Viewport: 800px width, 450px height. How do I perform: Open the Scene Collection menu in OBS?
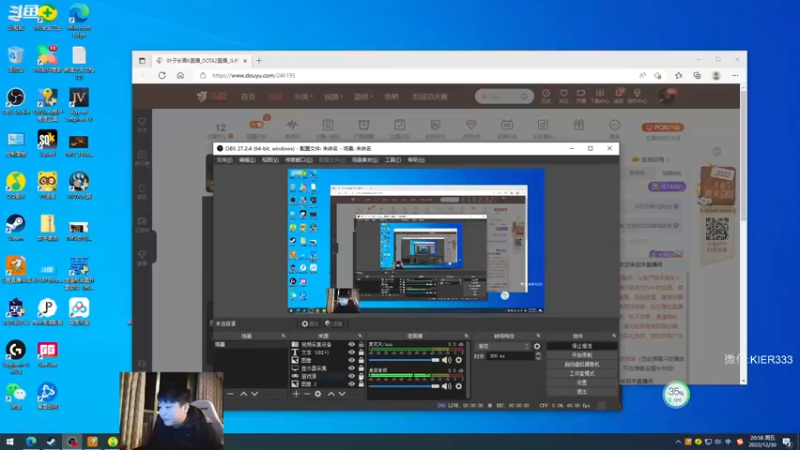click(365, 160)
